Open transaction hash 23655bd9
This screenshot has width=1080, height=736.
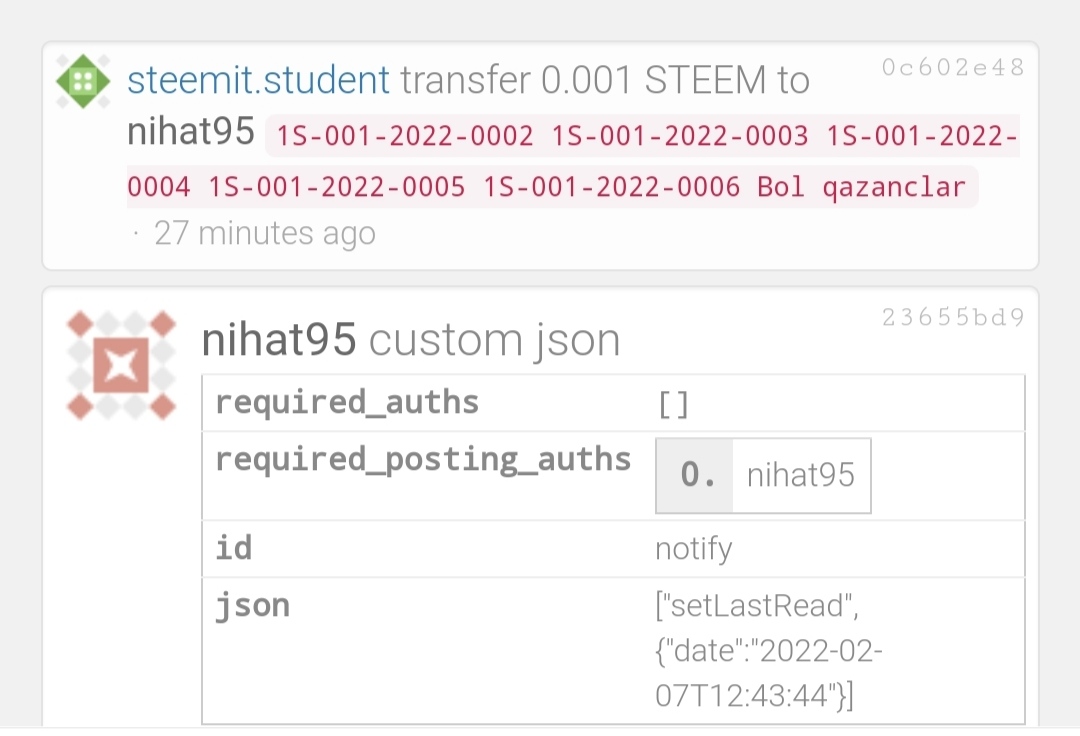tap(953, 317)
